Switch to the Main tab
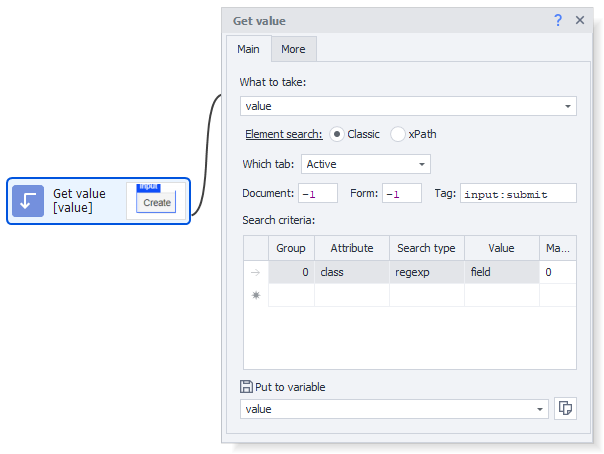 248,49
